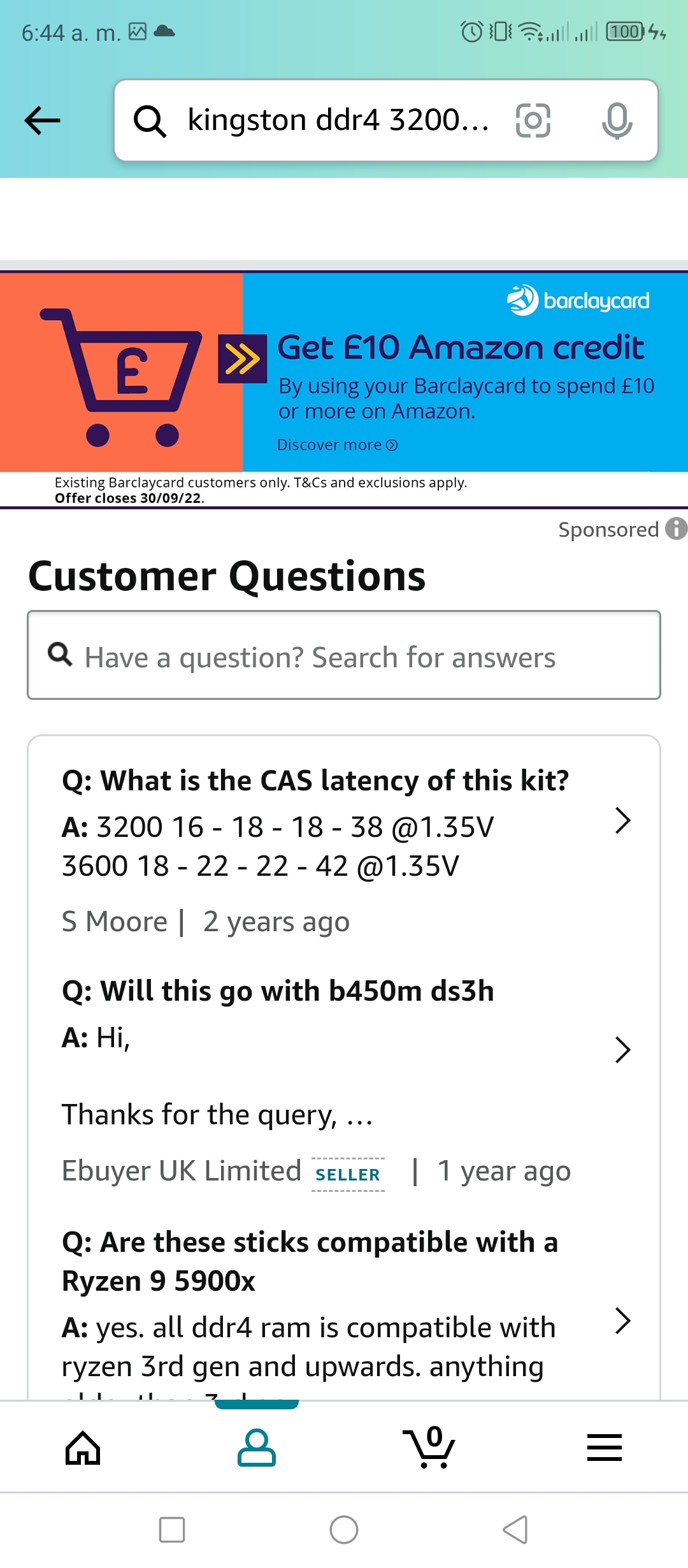Tap the Android back triangle button
Viewport: 688px width, 1568px height.
[x=516, y=1530]
